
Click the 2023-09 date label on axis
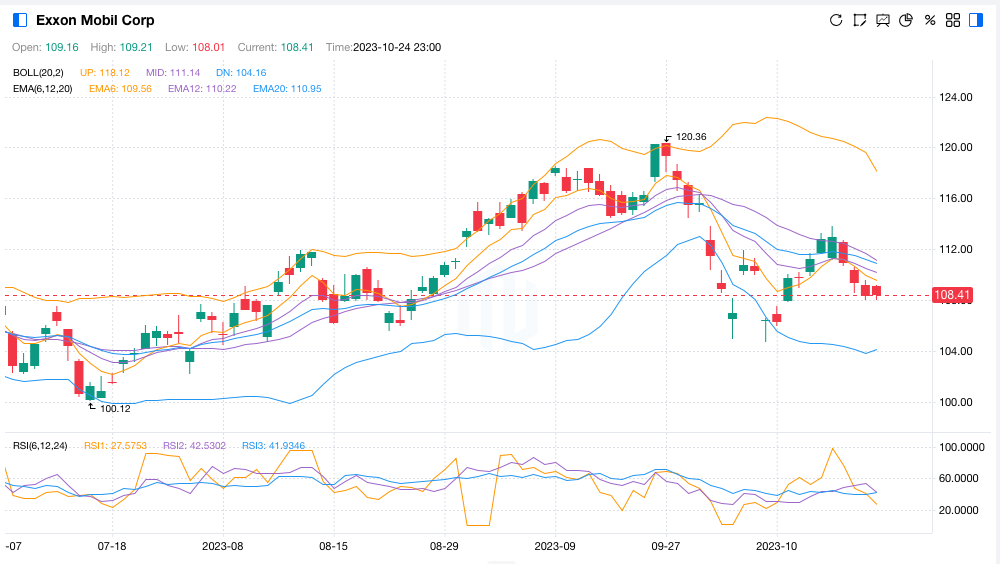[555, 547]
